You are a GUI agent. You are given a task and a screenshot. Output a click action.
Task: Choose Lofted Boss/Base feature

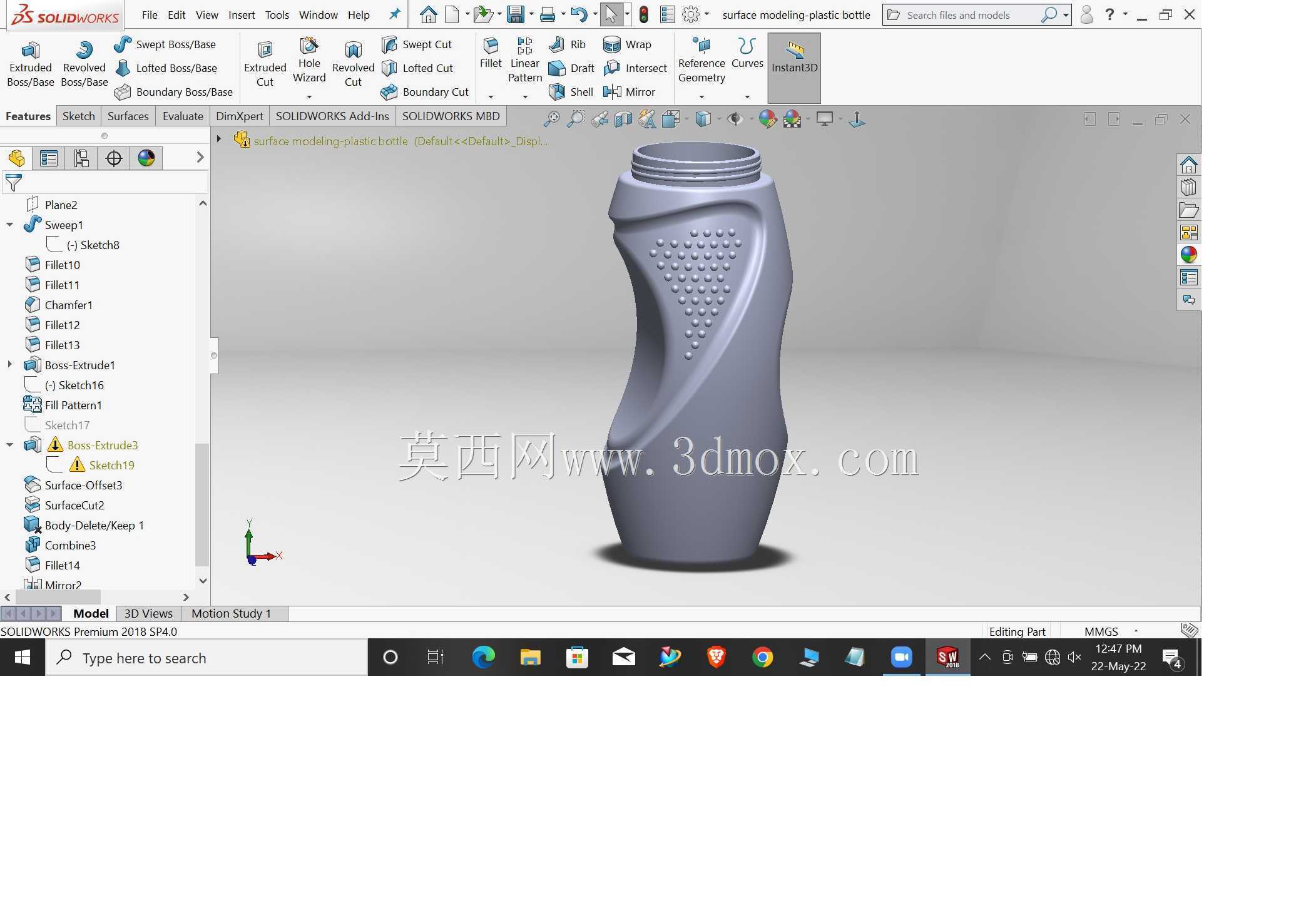(166, 68)
